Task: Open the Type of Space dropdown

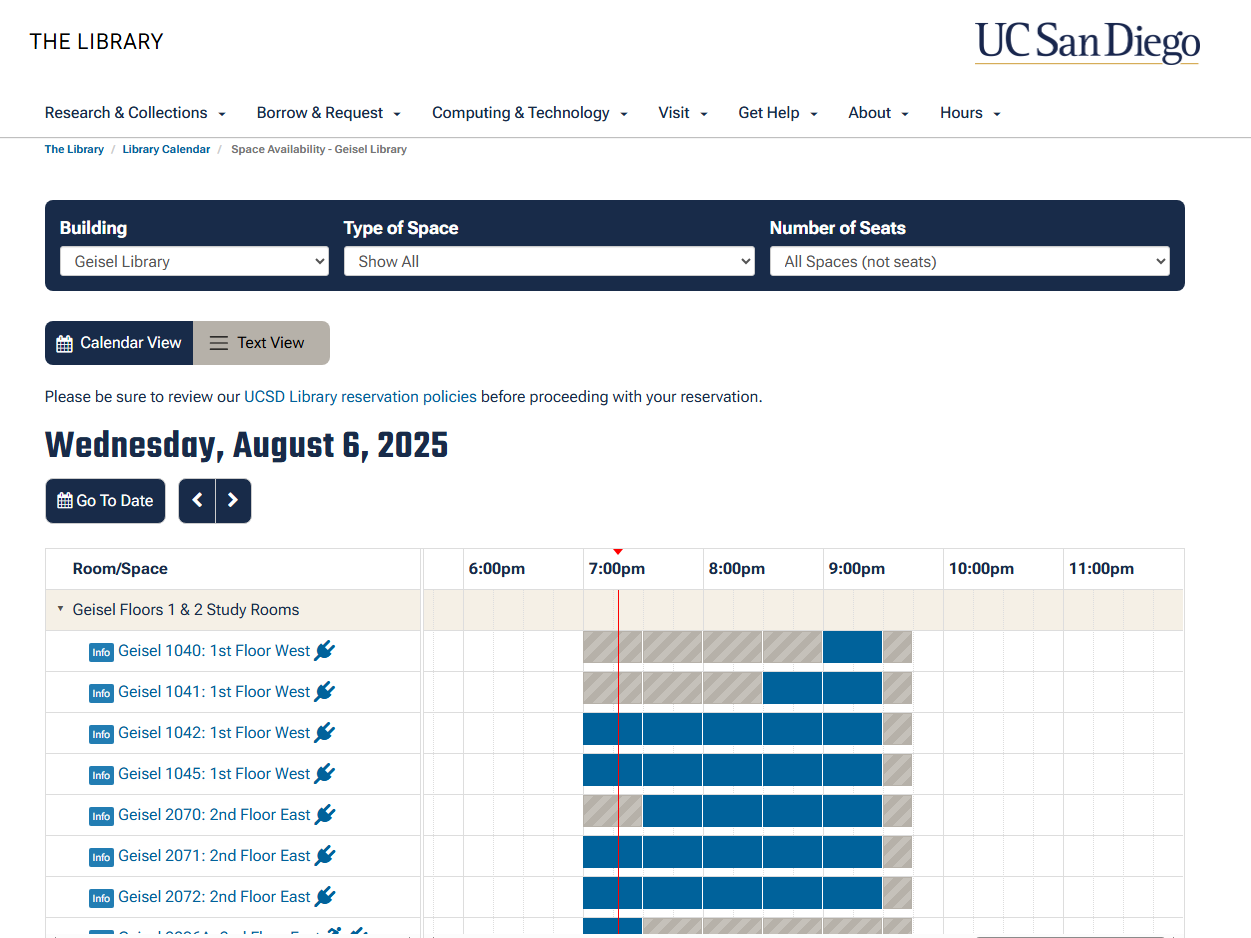Action: (549, 262)
